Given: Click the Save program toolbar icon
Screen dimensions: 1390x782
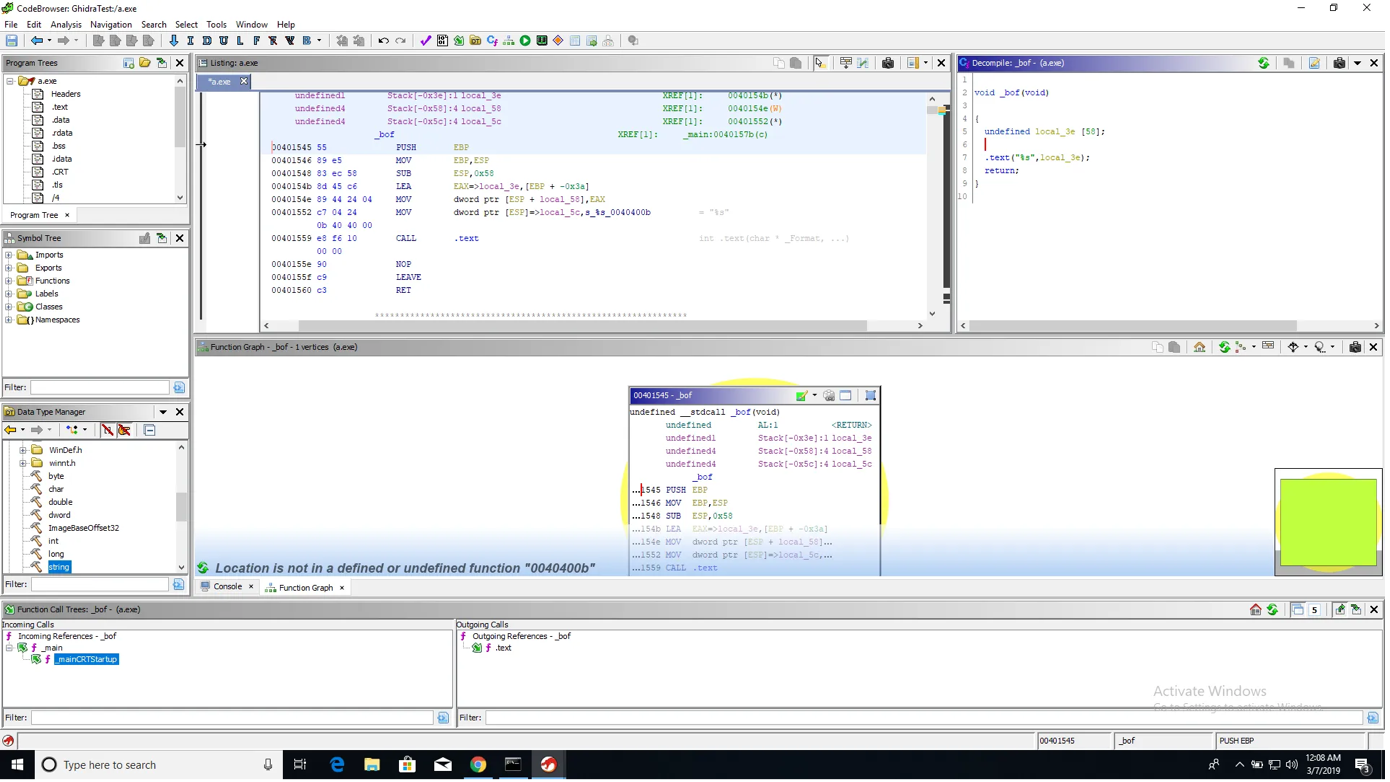Looking at the screenshot, I should tap(12, 41).
